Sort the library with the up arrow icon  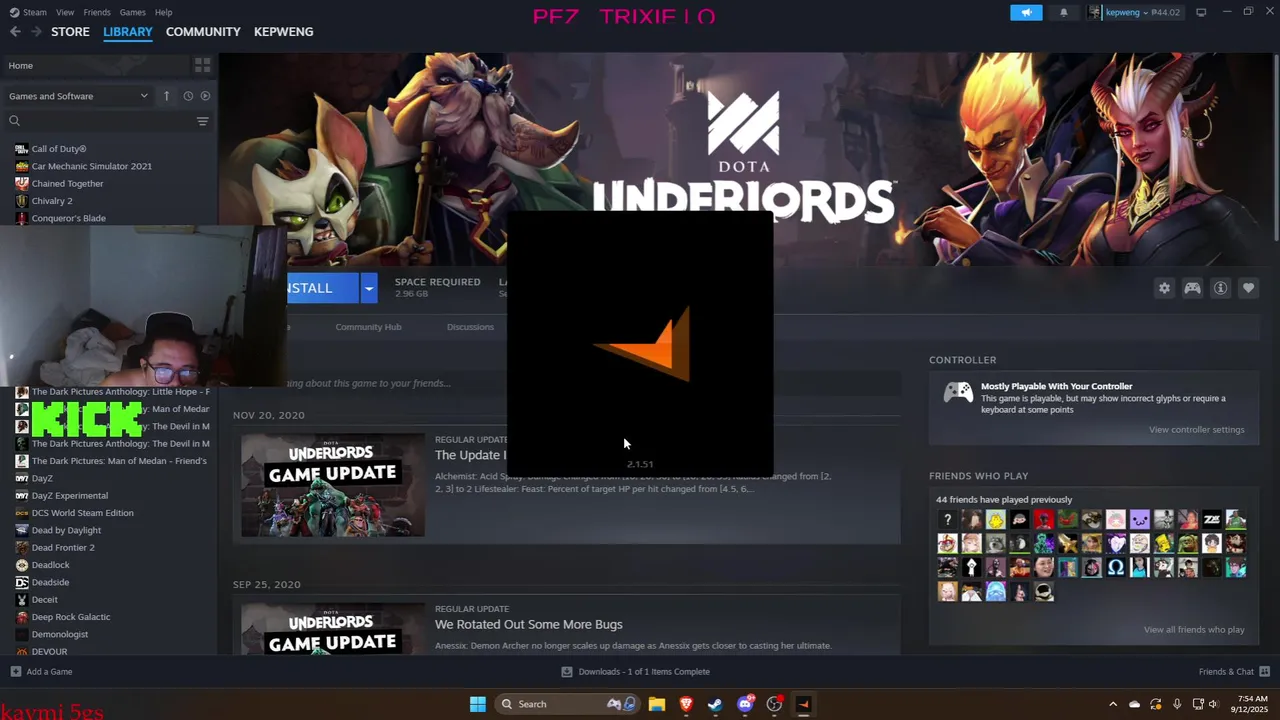point(166,96)
